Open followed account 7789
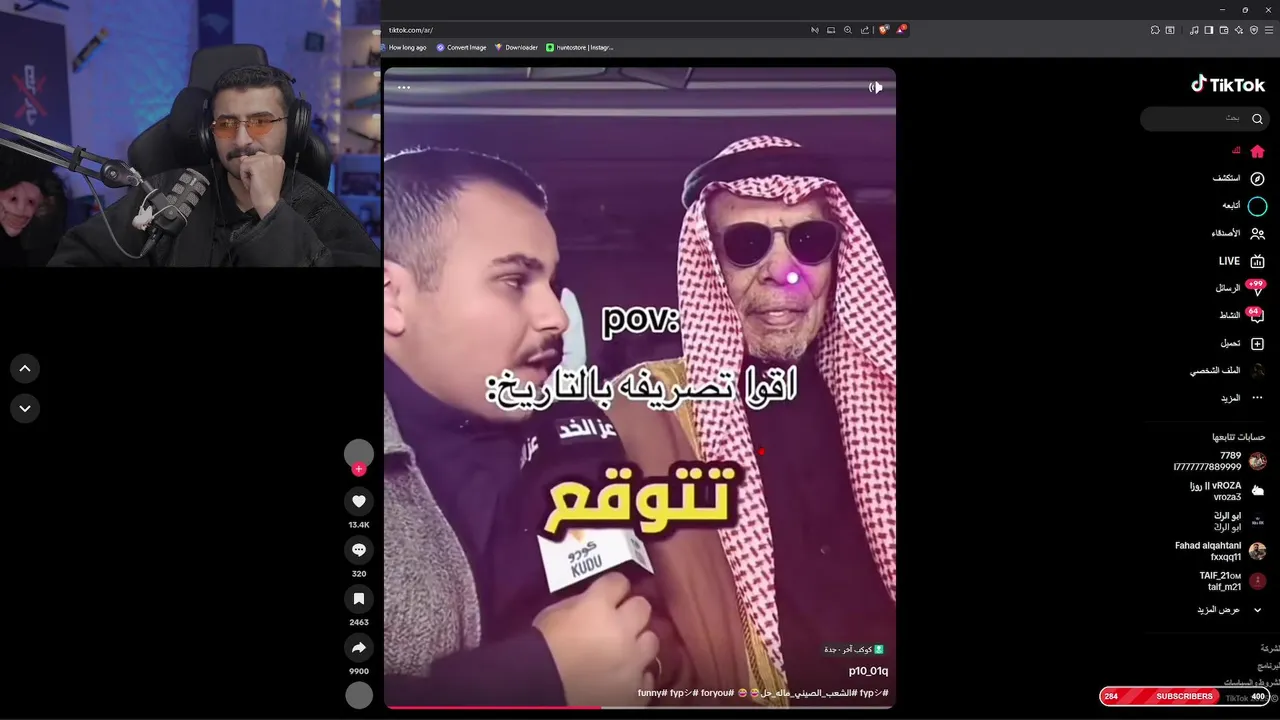The width and height of the screenshot is (1280, 720). pos(1220,461)
